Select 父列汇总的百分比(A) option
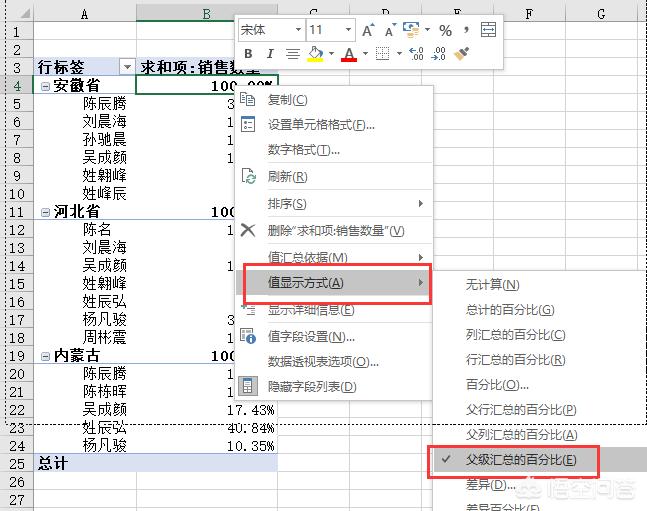Image resolution: width=647 pixels, height=511 pixels. click(x=538, y=435)
